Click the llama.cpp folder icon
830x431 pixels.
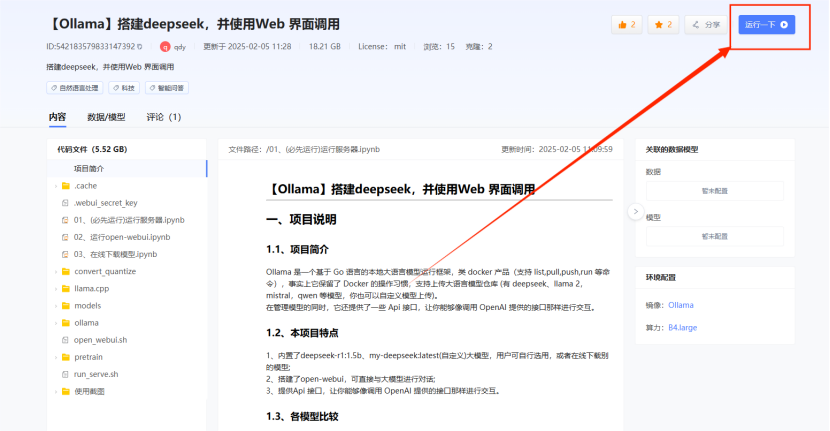tap(66, 289)
